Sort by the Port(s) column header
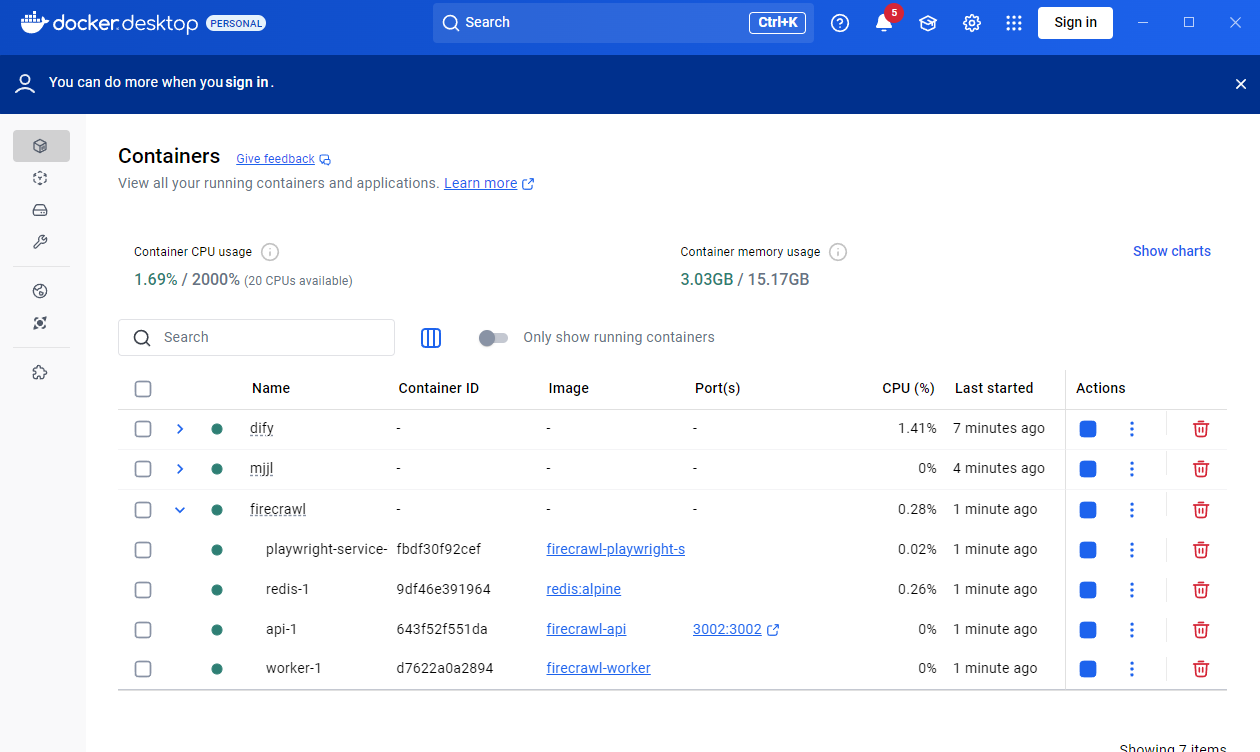Image resolution: width=1260 pixels, height=752 pixels. 717,388
